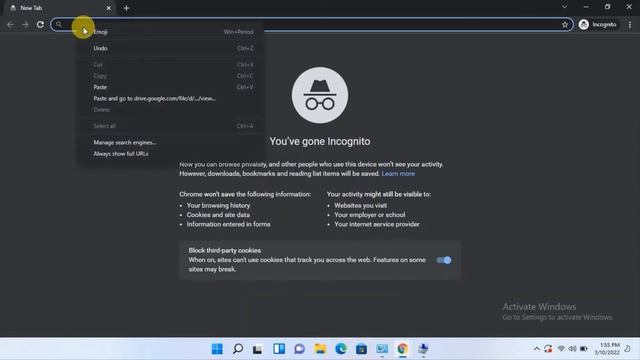Click the "You've gone Incognito" heading
The image size is (640, 360).
point(320,142)
